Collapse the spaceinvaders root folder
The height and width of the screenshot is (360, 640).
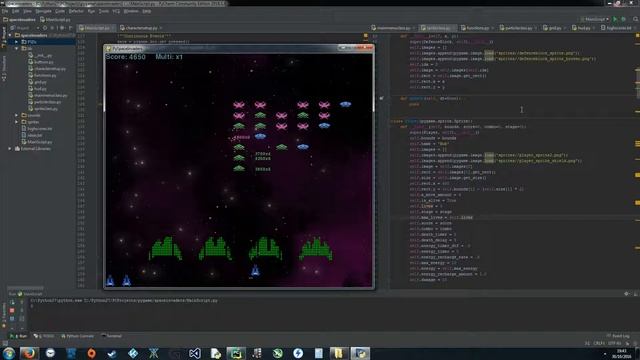click(11, 35)
